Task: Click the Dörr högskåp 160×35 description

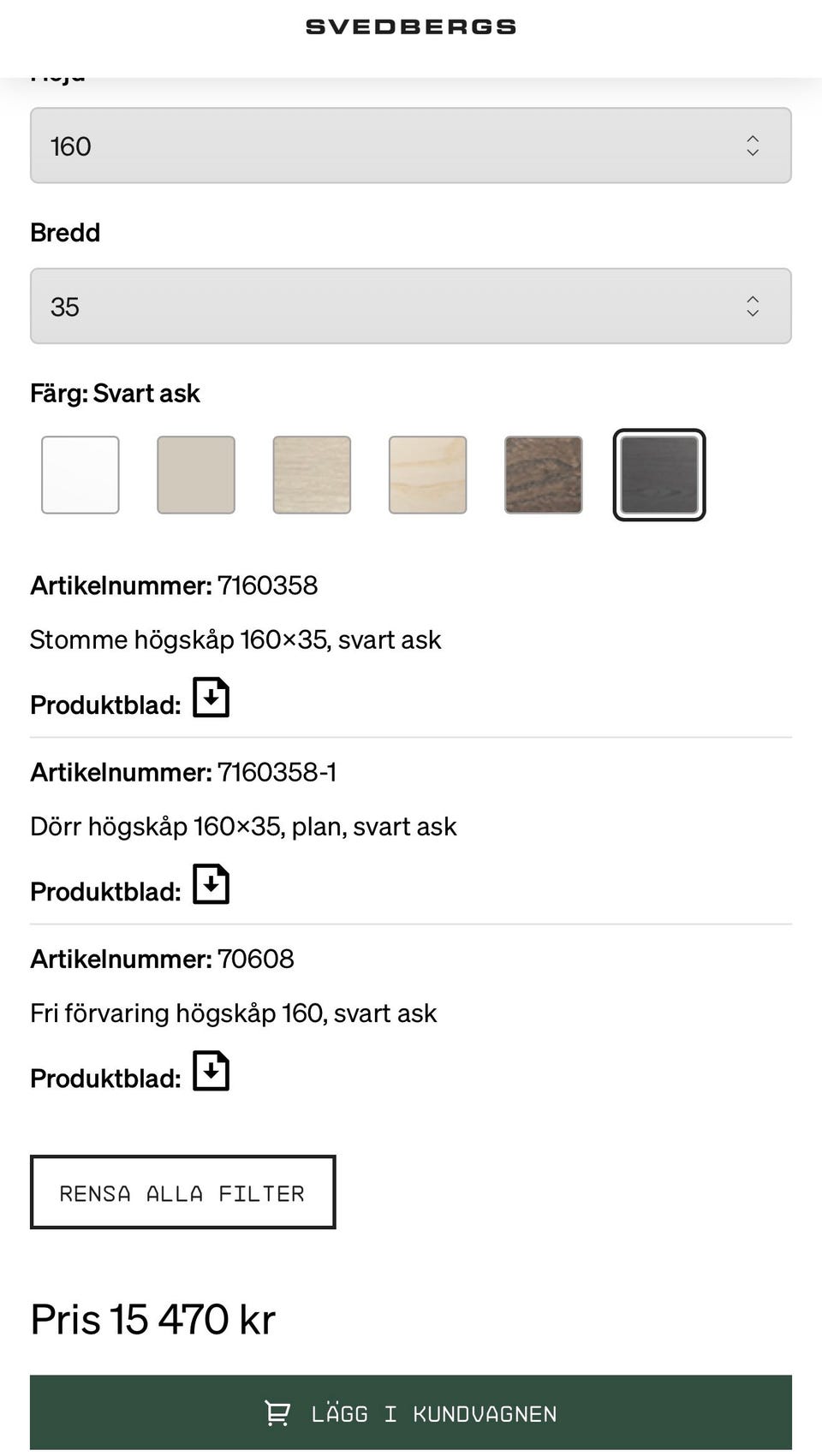Action: [243, 827]
